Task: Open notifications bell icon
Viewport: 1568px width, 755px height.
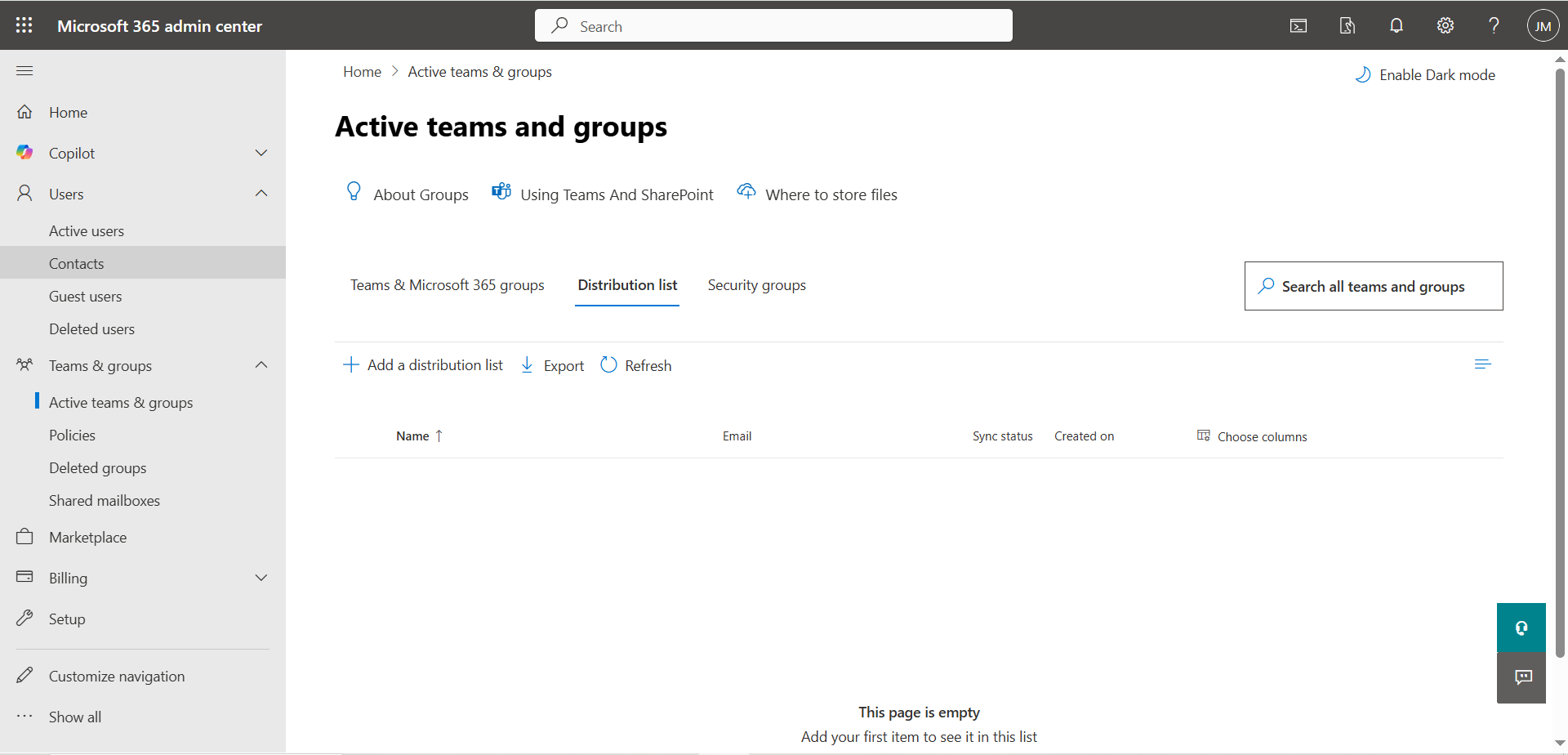Action: [1396, 26]
